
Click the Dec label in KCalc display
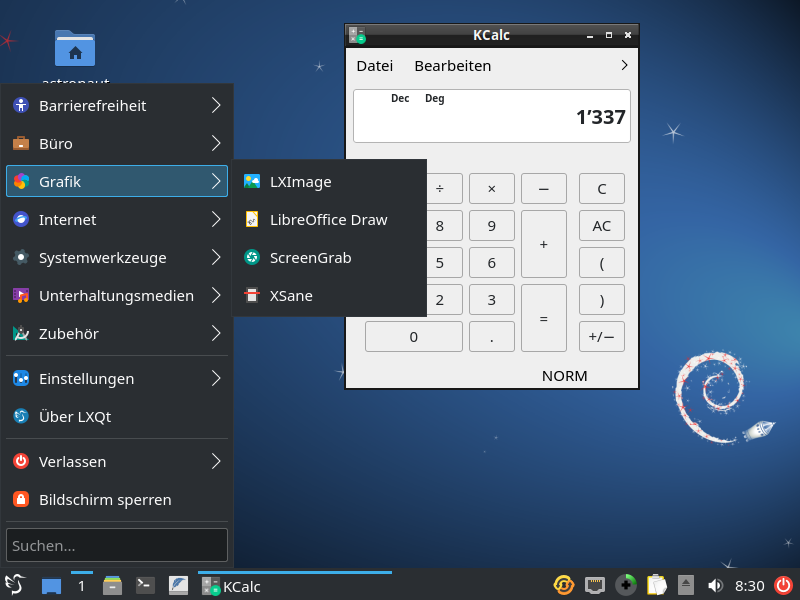[400, 98]
